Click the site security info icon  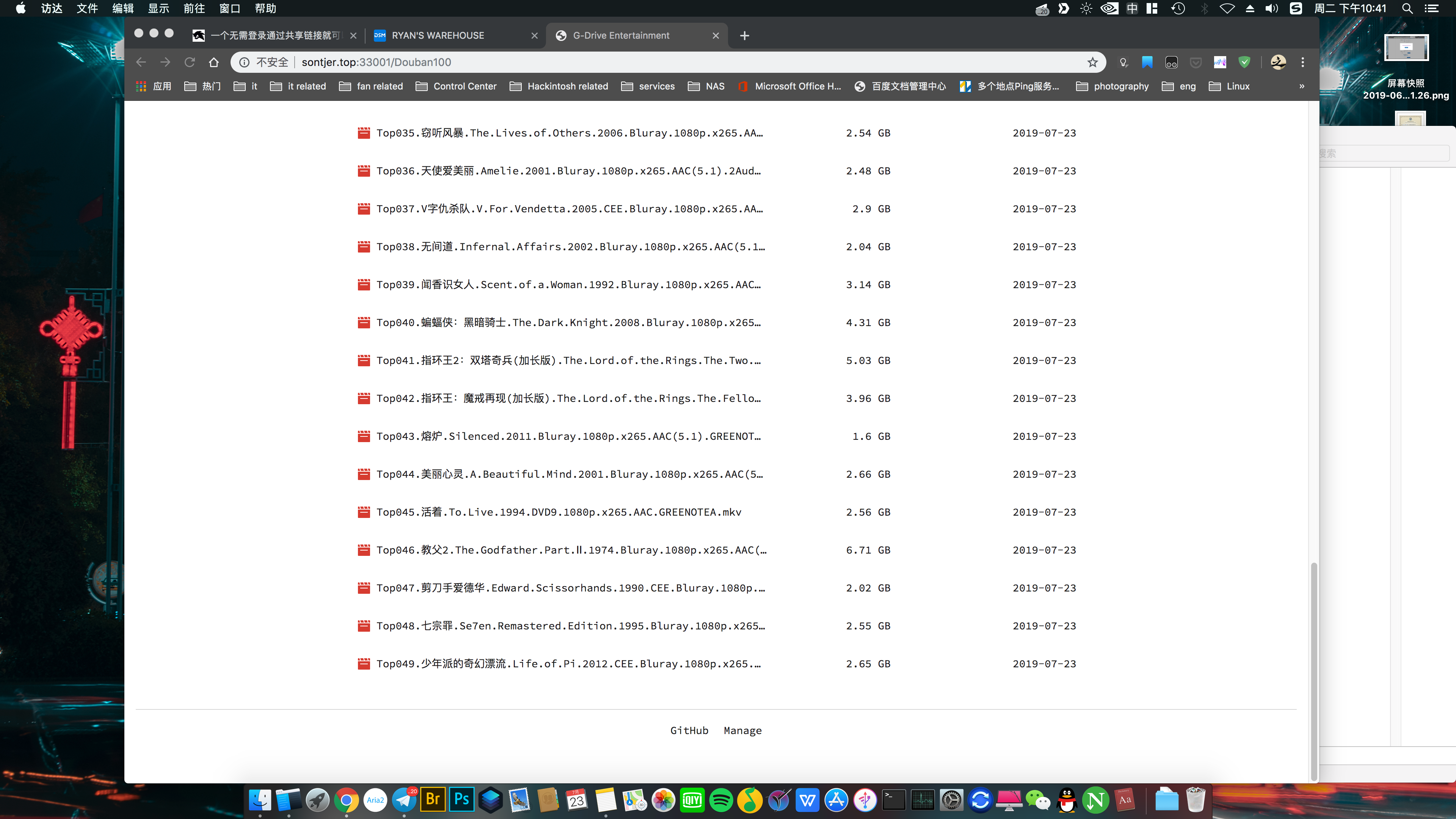pos(244,62)
